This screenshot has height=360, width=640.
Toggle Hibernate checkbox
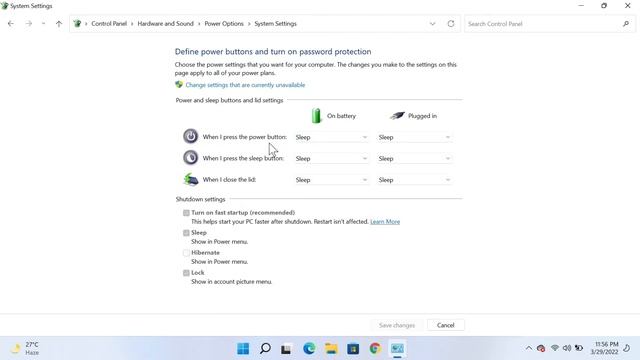[186, 253]
